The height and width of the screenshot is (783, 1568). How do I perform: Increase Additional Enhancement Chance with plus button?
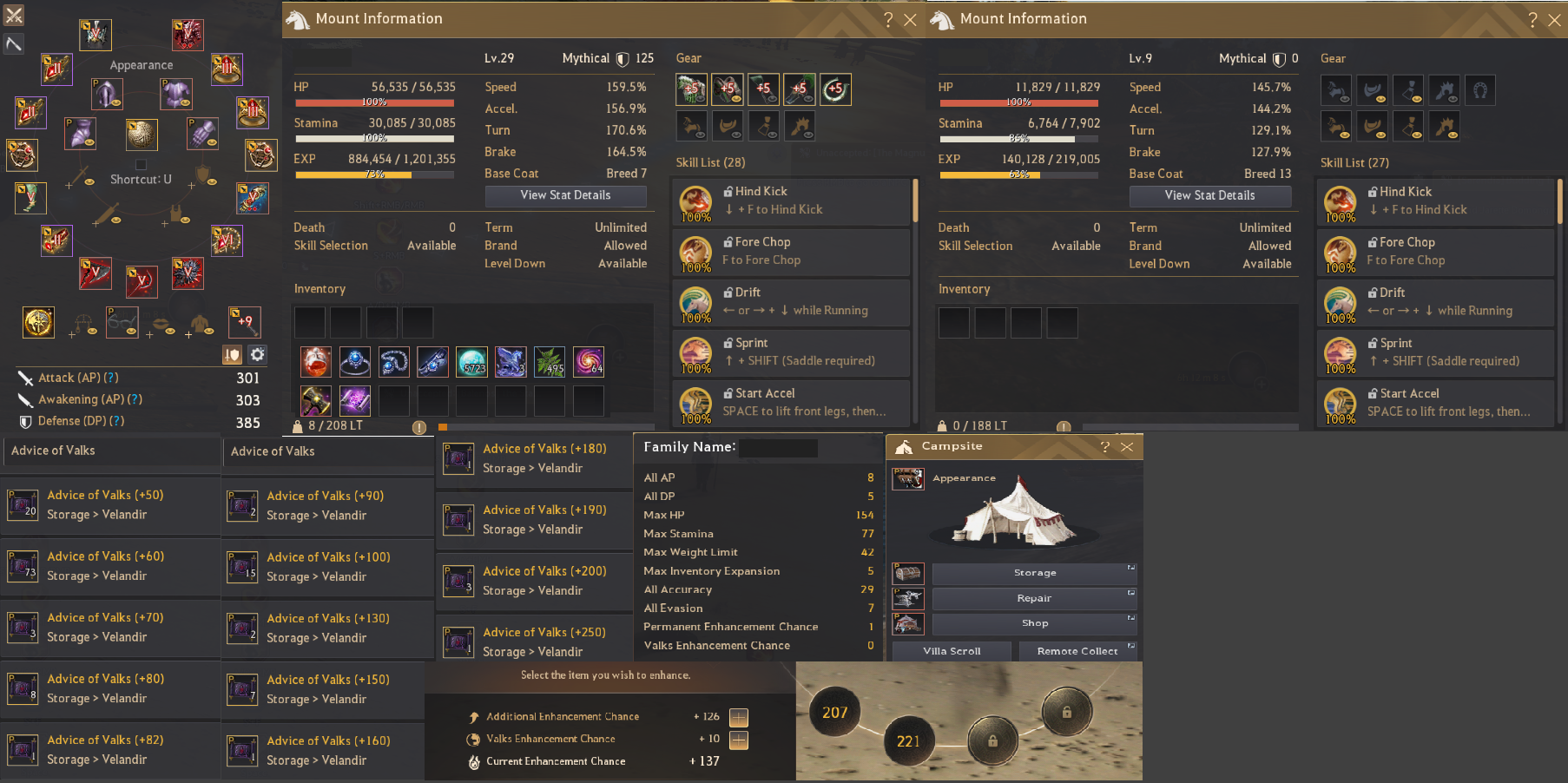point(739,717)
